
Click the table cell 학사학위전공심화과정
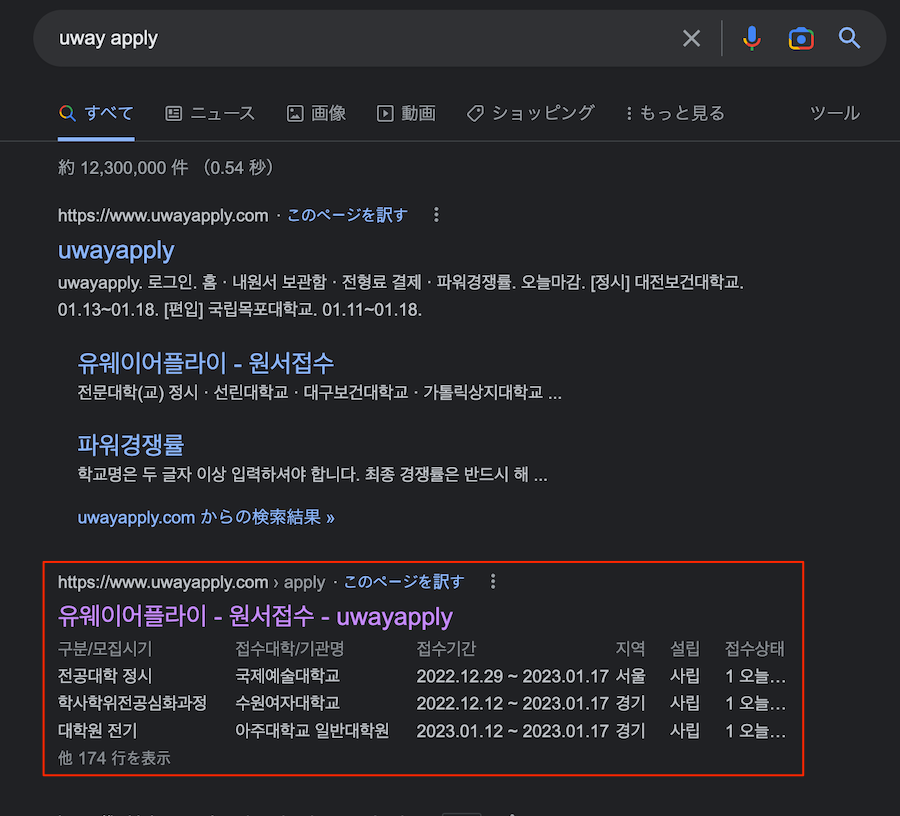coord(133,703)
